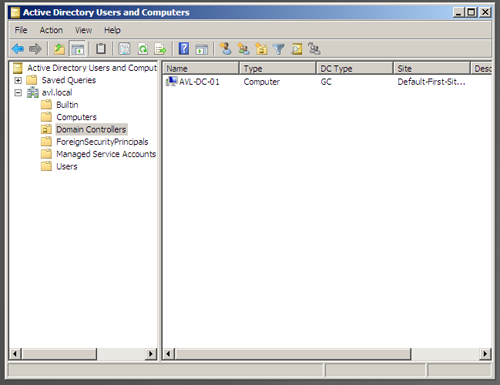Click the 'Computer' type cell

coord(262,82)
